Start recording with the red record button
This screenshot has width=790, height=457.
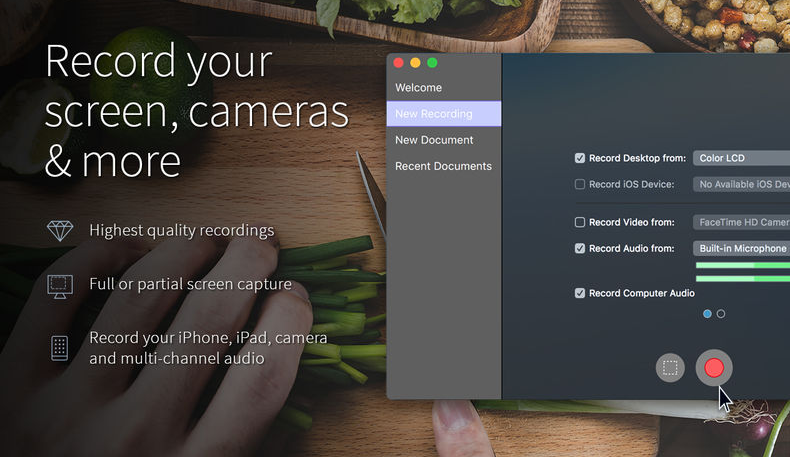[714, 367]
